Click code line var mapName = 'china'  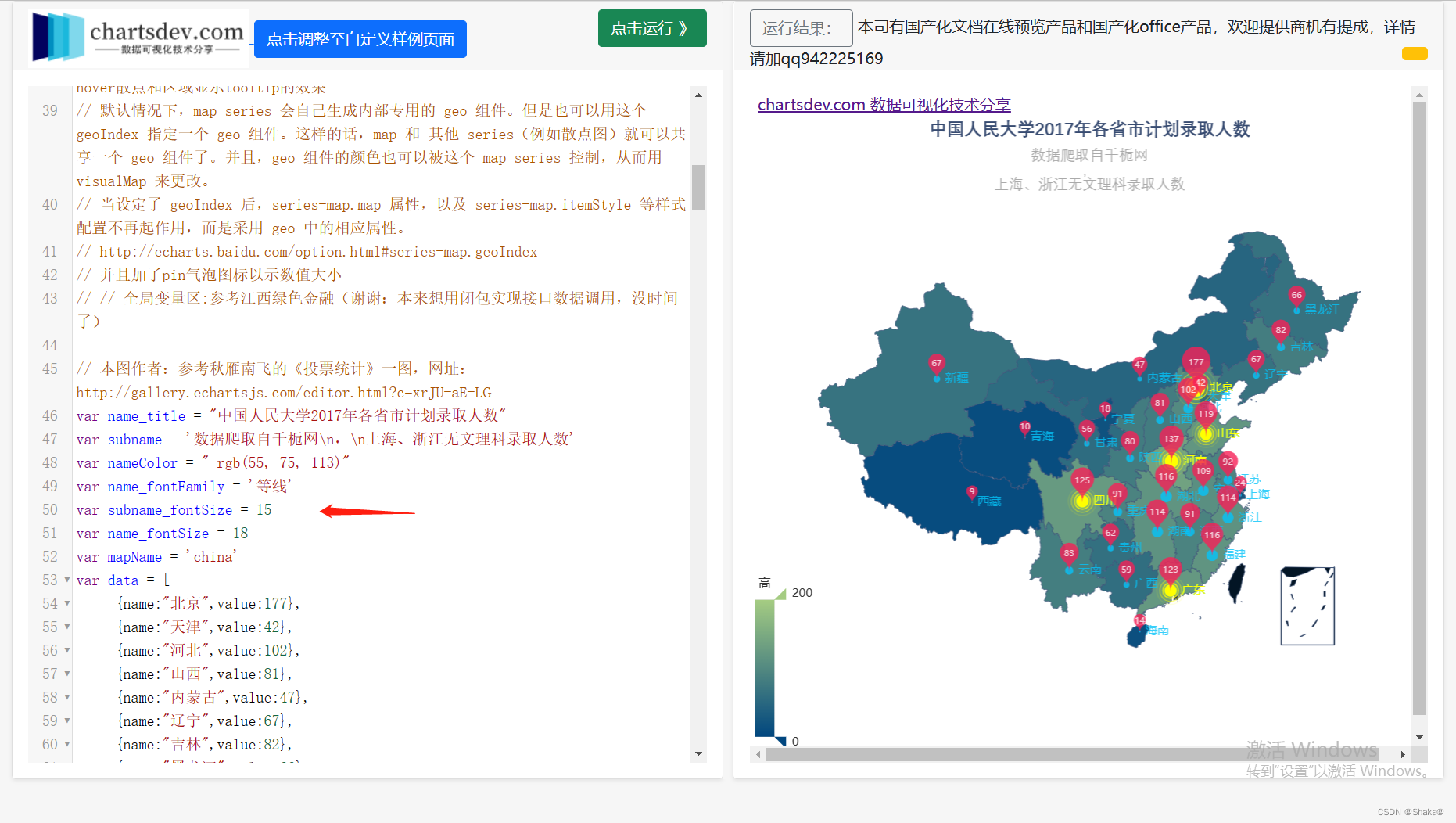156,557
